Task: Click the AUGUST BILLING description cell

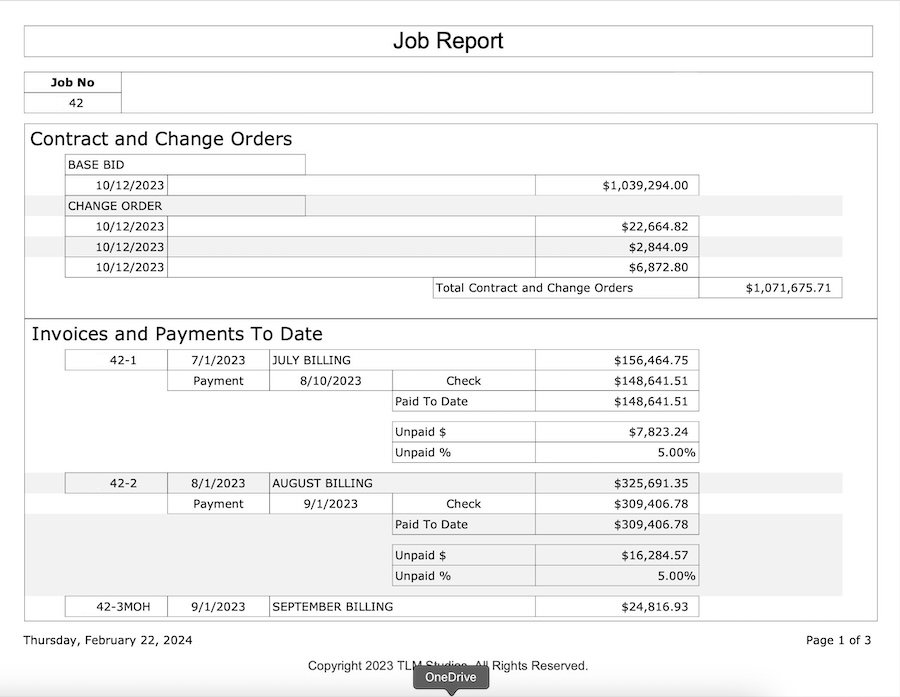Action: (x=402, y=483)
